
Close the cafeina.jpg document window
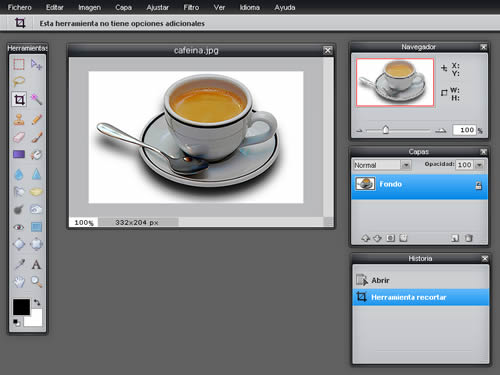pyautogui.click(x=328, y=50)
